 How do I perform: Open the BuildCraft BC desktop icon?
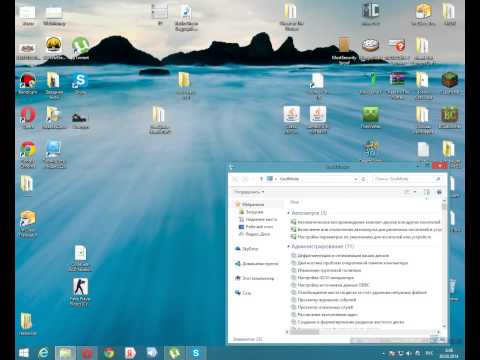point(450,117)
